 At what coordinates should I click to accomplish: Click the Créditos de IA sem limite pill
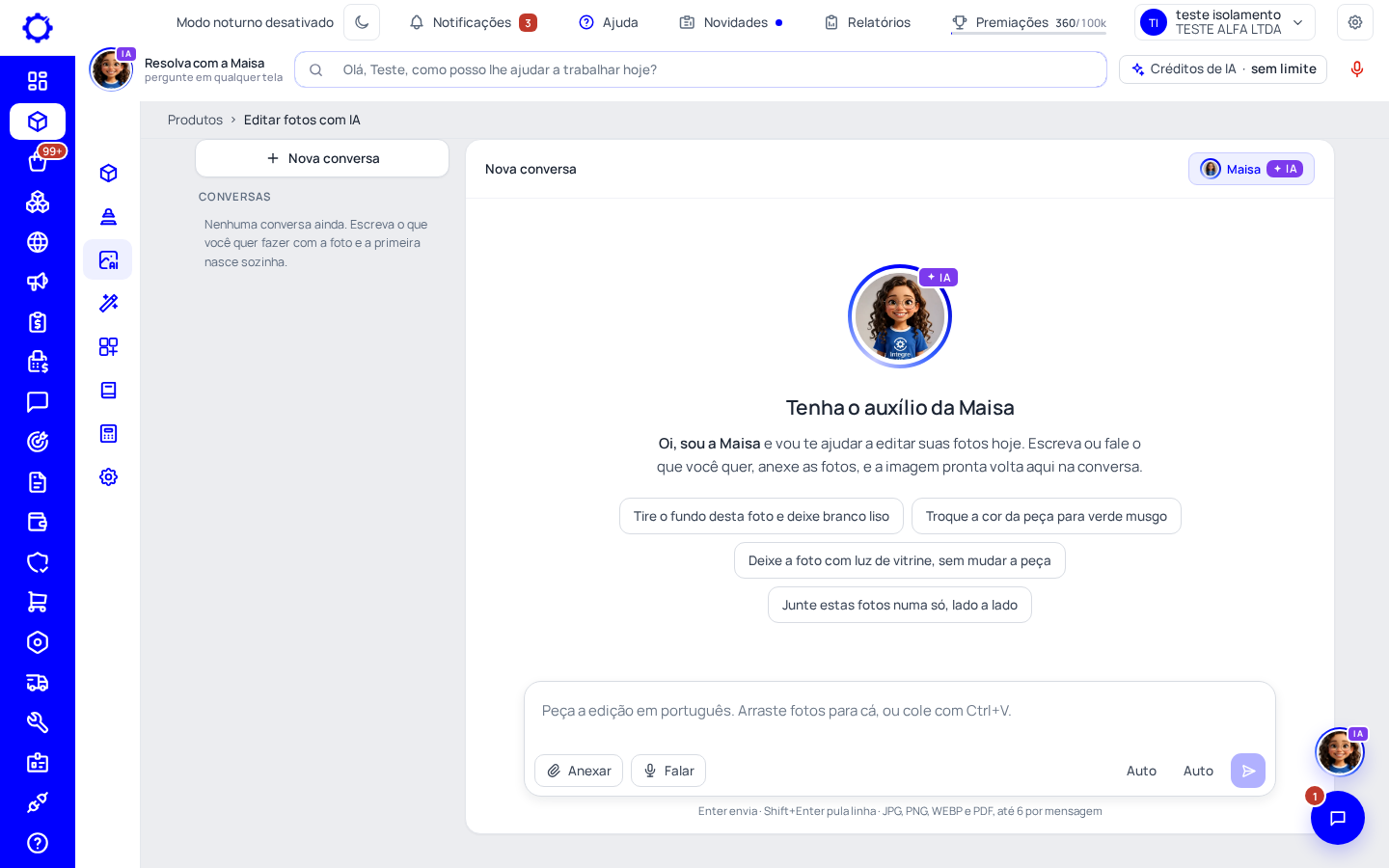[x=1223, y=69]
